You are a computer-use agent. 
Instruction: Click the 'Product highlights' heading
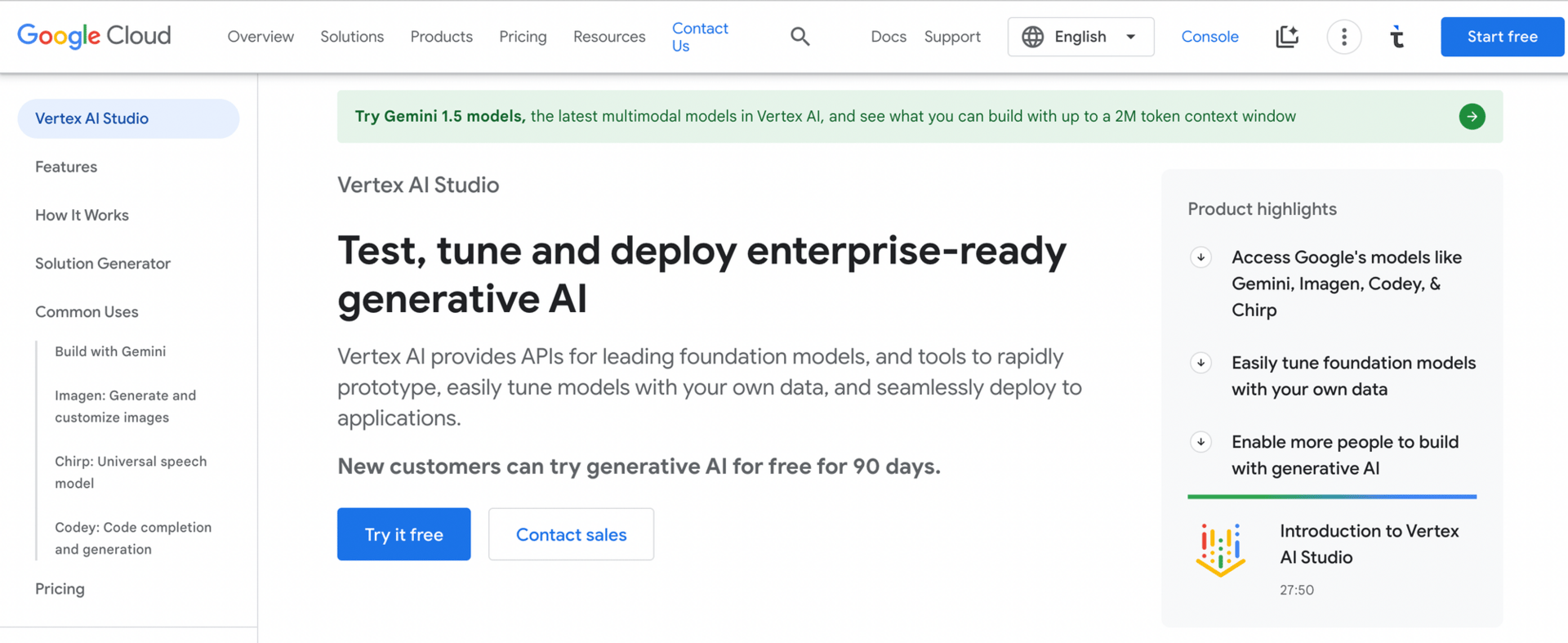[1262, 209]
